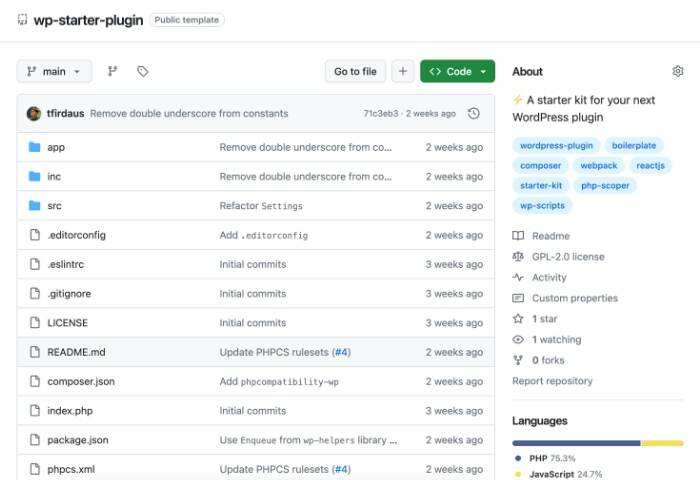Screen dimensions: 700x480
Task: Click the Readme book icon
Action: [x=518, y=236]
